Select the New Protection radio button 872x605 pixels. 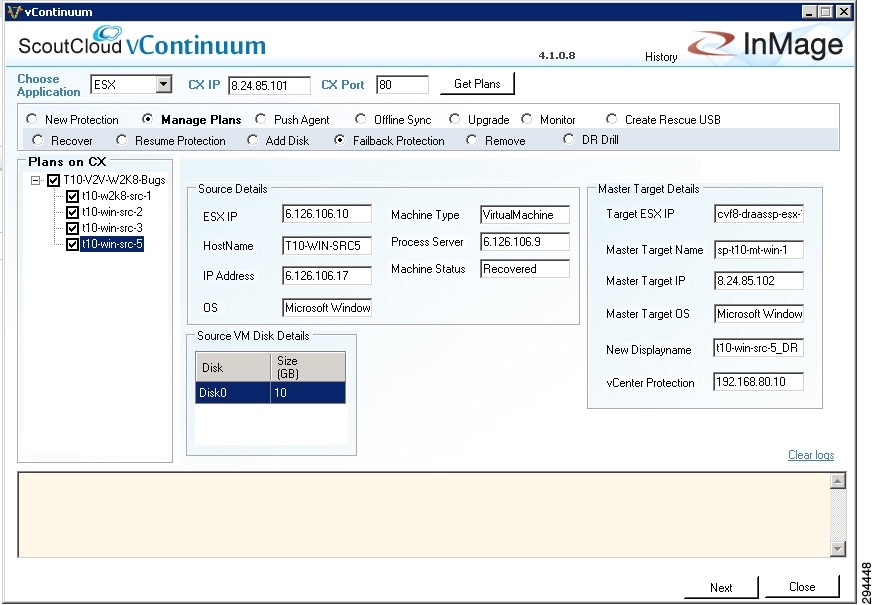tap(32, 119)
